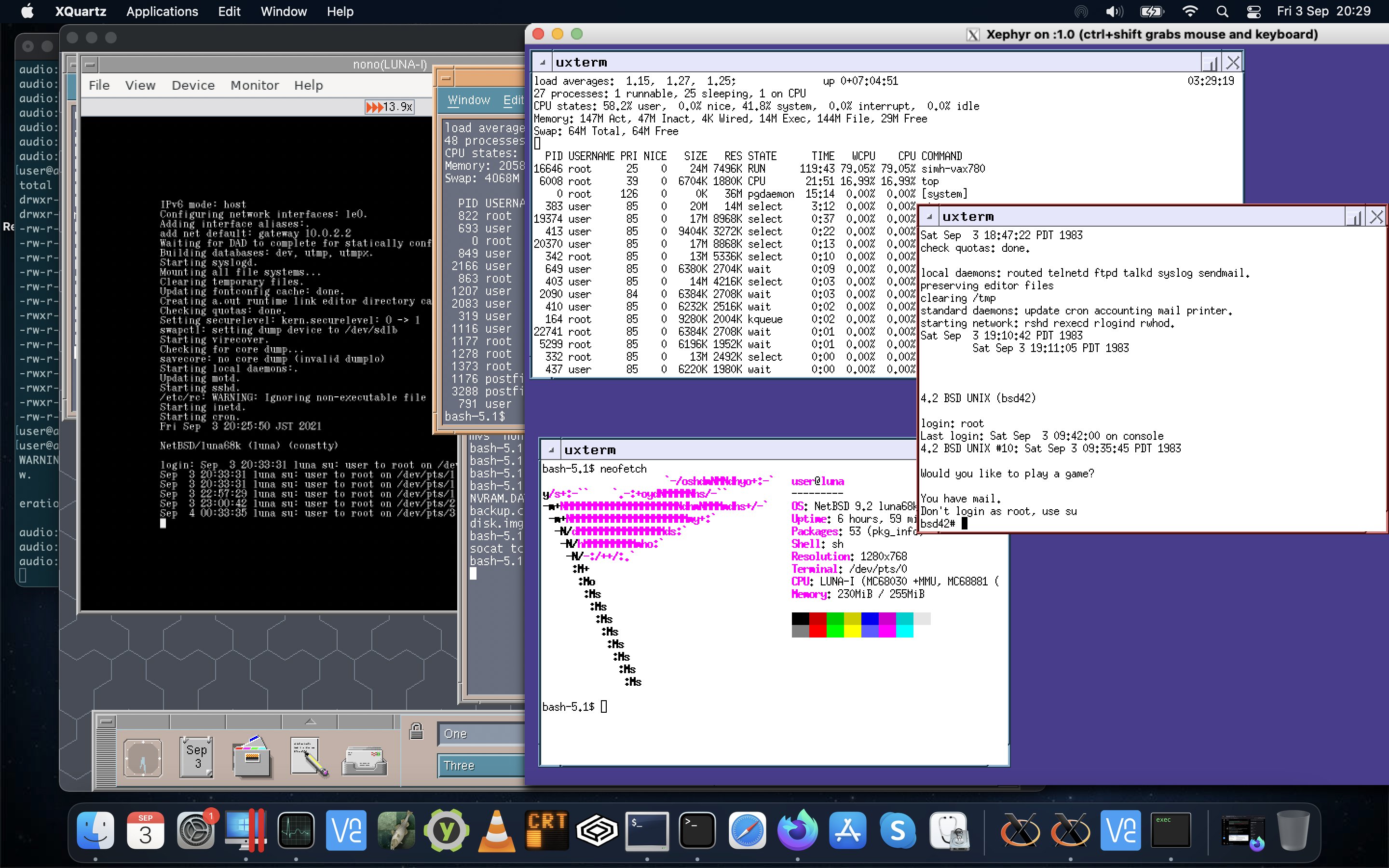Open the window menu triangle of the neofetch uxterm
1389x868 pixels.
click(551, 449)
